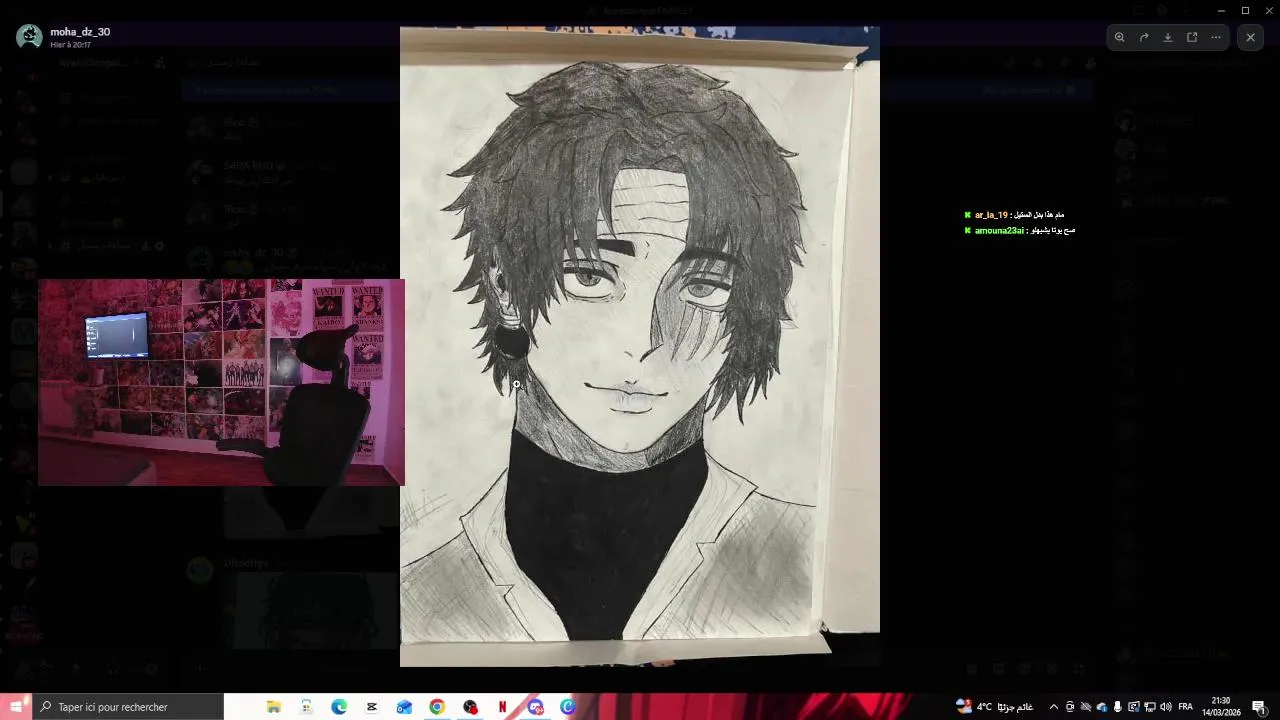
Task: Expand the hidden system tray icons chevron
Action: pyautogui.click(x=1053, y=707)
